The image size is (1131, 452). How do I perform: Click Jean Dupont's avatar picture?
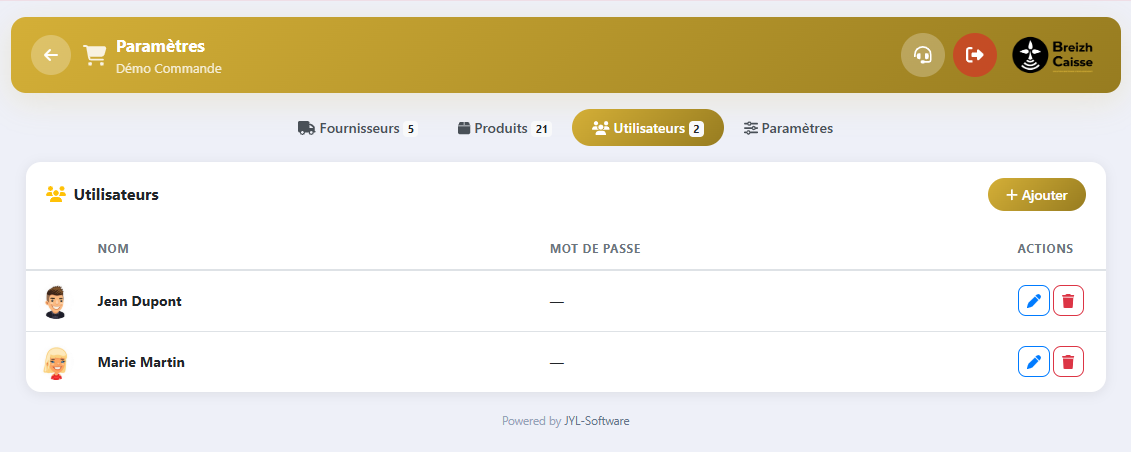[56, 301]
